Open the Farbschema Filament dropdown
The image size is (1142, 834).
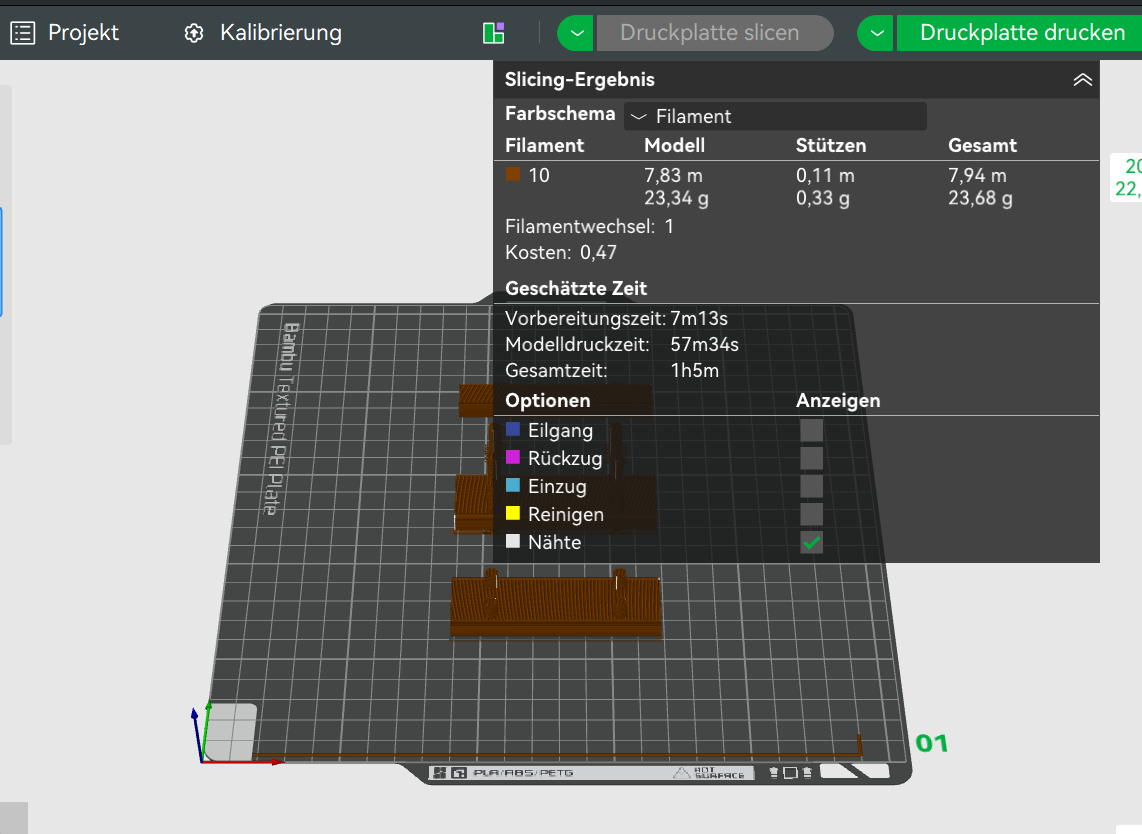tap(775, 116)
